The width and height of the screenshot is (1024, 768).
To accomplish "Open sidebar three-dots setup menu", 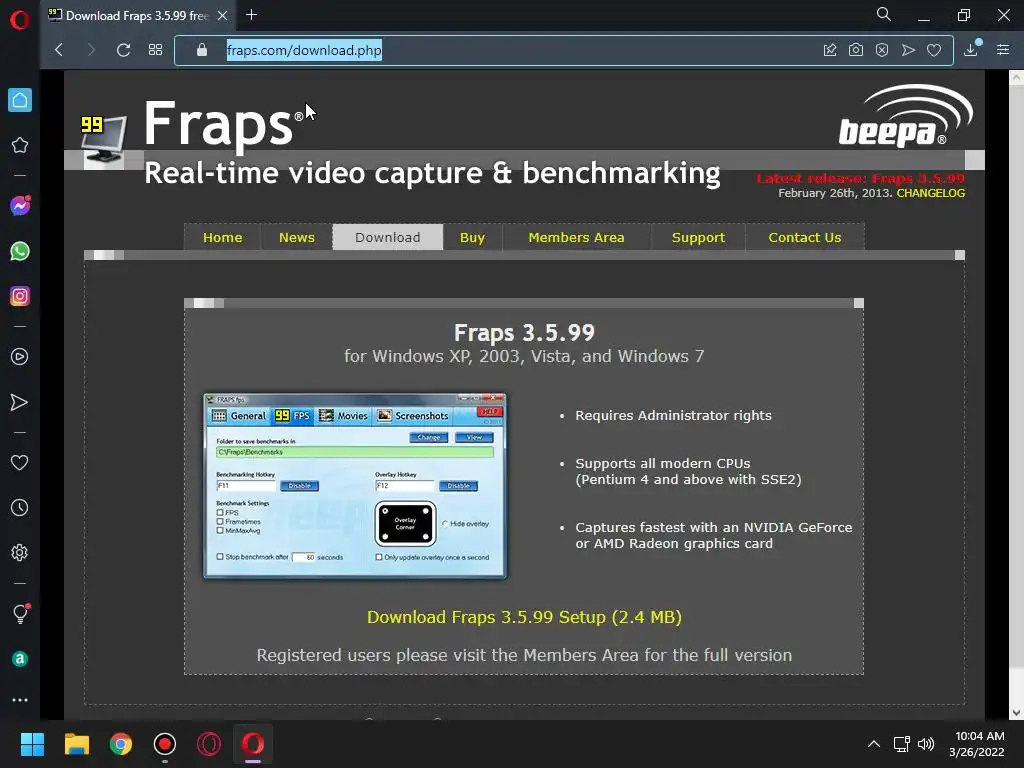I will pyautogui.click(x=20, y=700).
